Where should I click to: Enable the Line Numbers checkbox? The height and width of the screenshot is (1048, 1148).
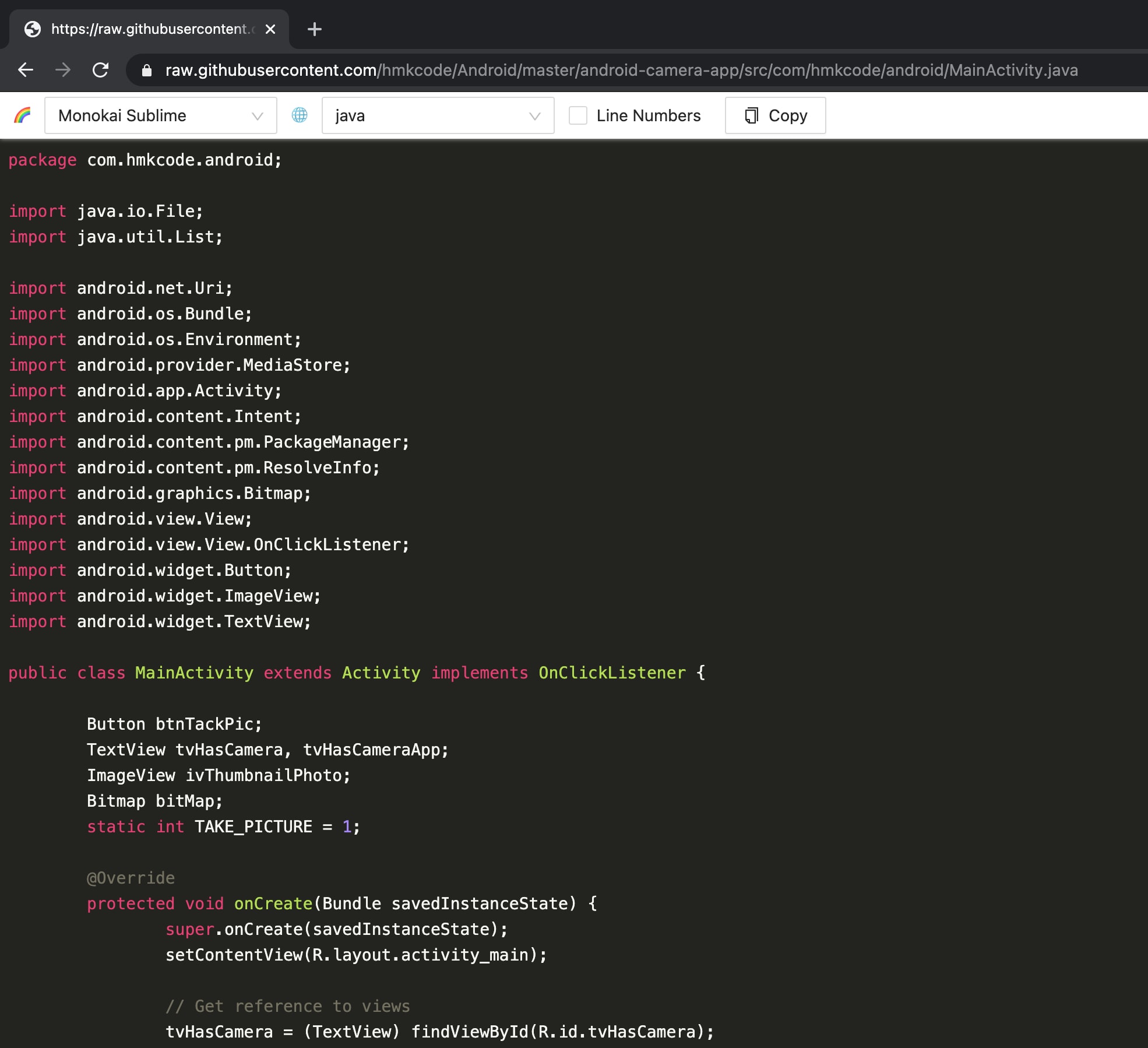click(577, 115)
